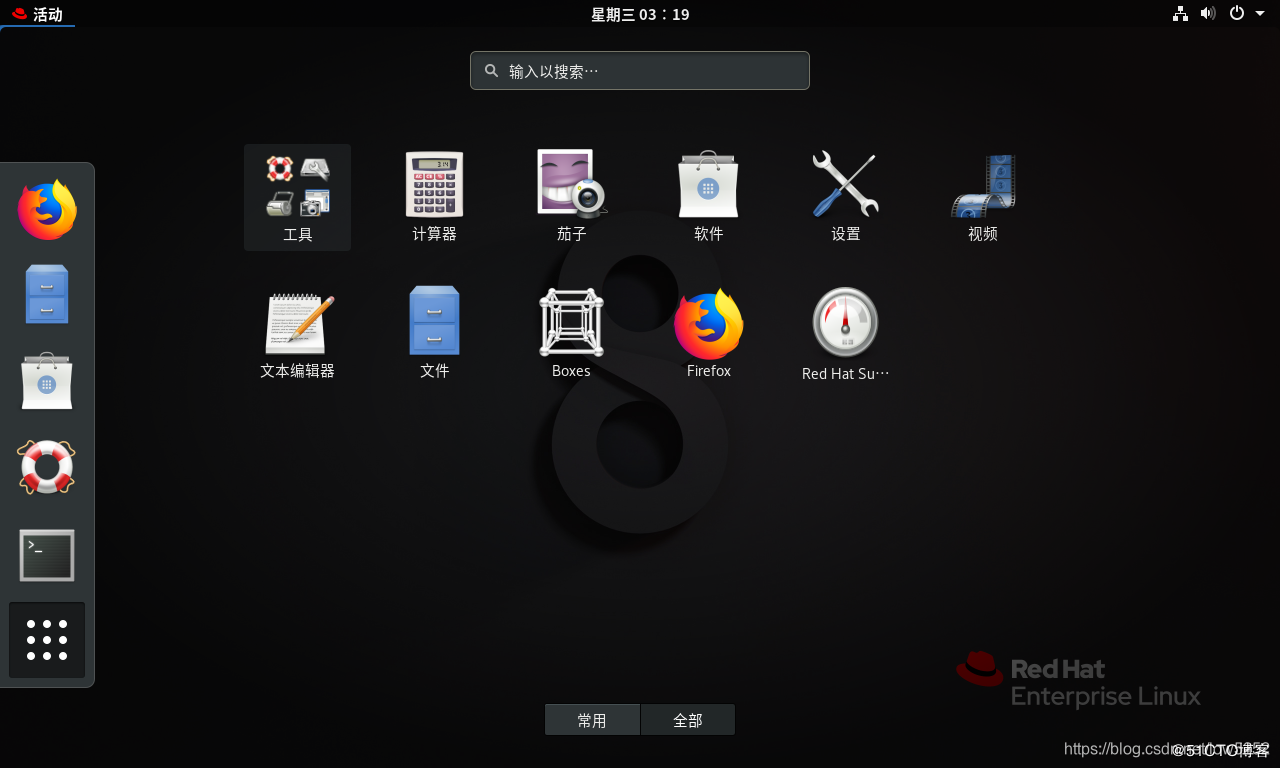Launch the 文件 (Files) manager
The image size is (1280, 768).
(x=434, y=332)
